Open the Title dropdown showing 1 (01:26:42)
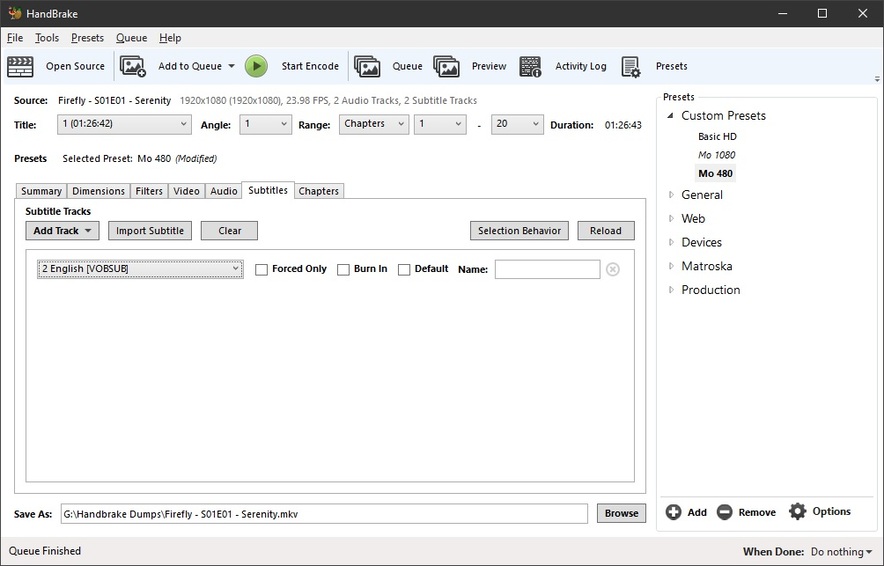The height and width of the screenshot is (566, 884). (x=124, y=124)
